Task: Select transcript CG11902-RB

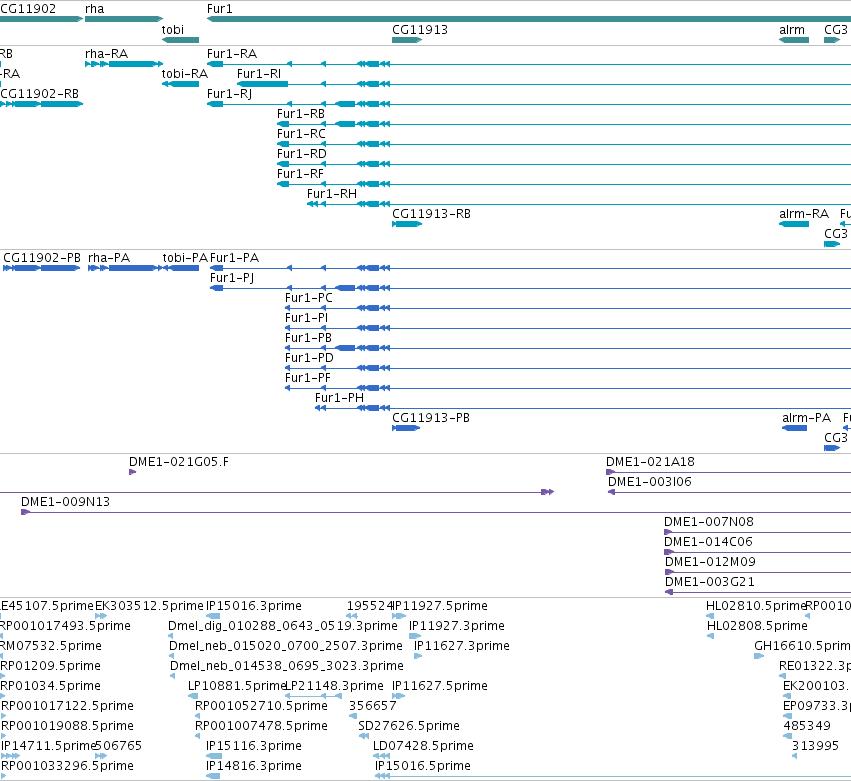Action: click(x=39, y=94)
